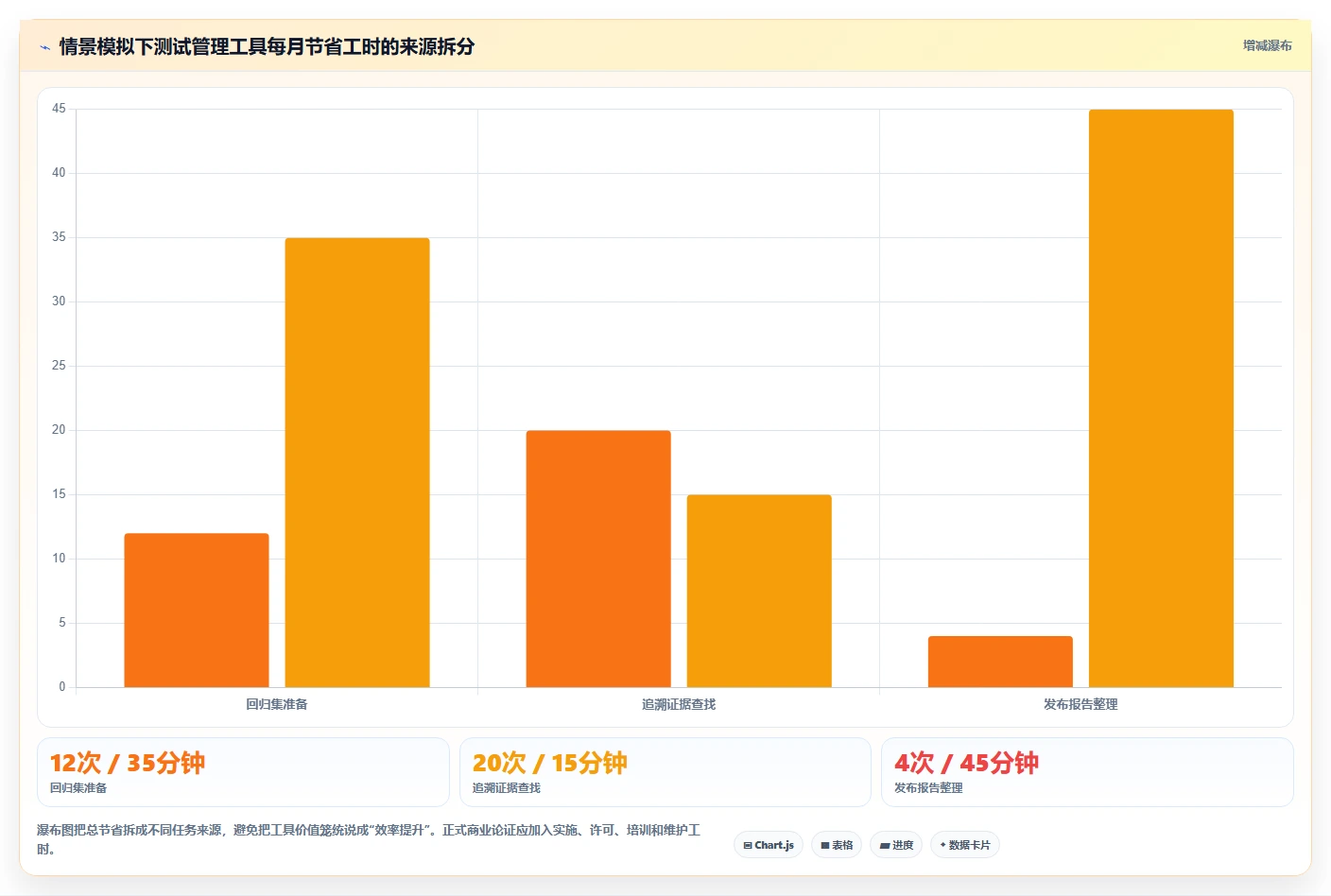Click the 进度 chip

click(896, 845)
